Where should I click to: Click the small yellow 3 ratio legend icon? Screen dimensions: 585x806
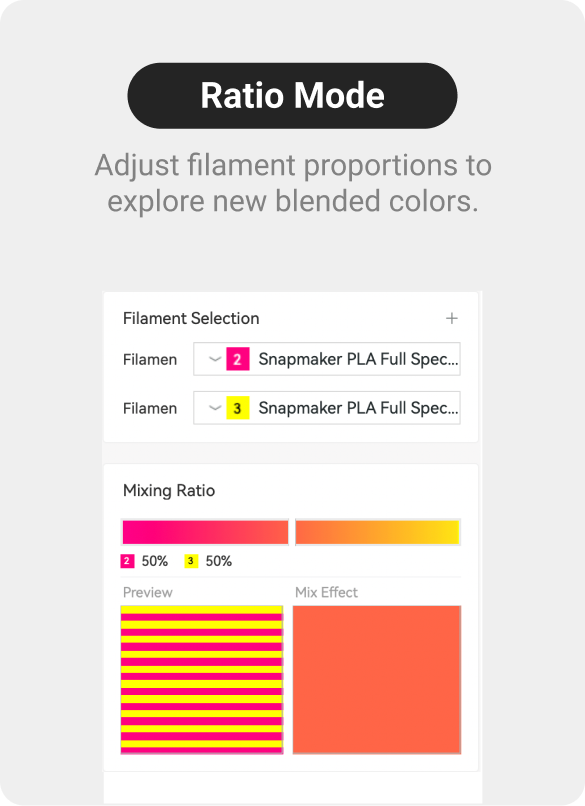pyautogui.click(x=191, y=561)
